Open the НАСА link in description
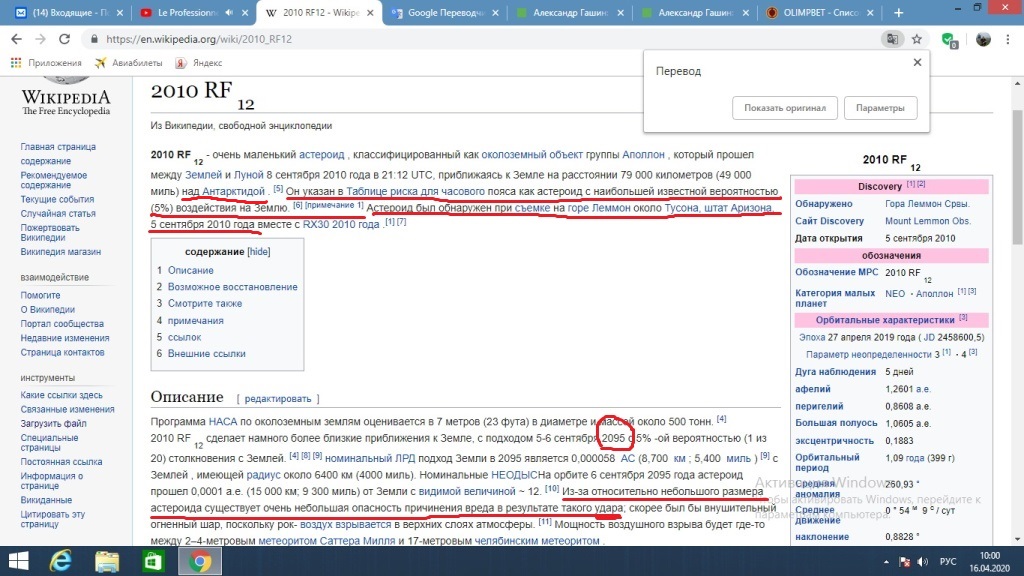This screenshot has height=576, width=1024. (x=223, y=422)
